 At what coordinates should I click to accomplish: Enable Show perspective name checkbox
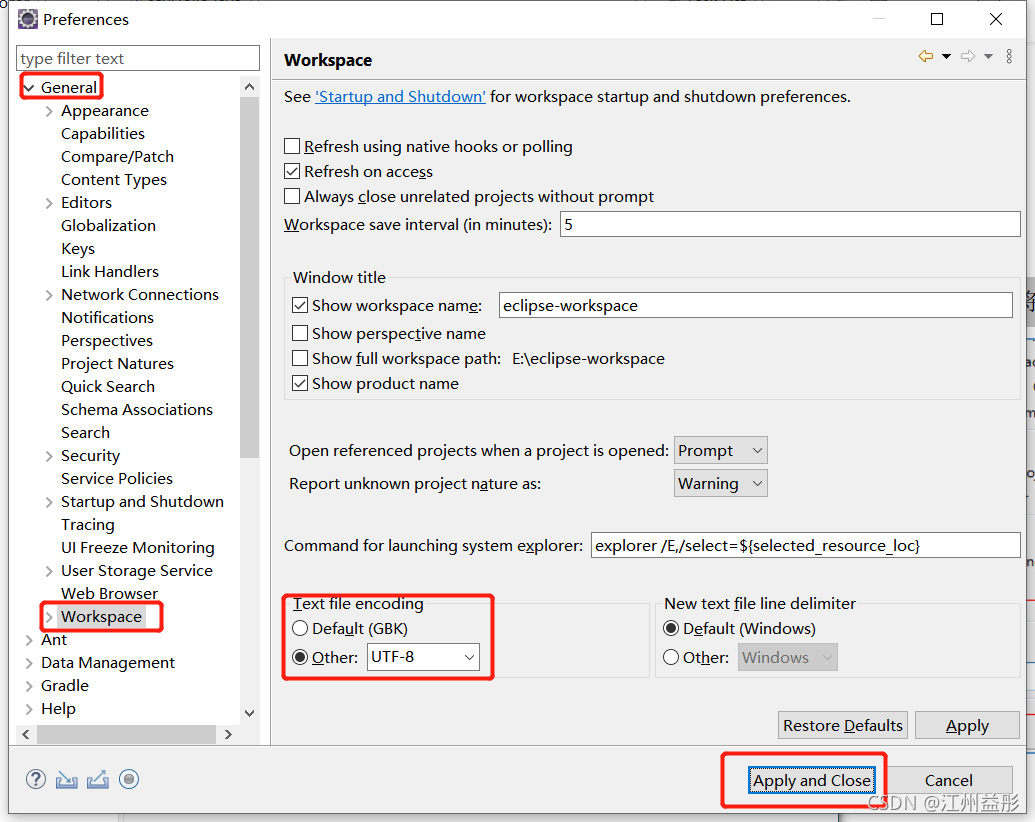300,333
